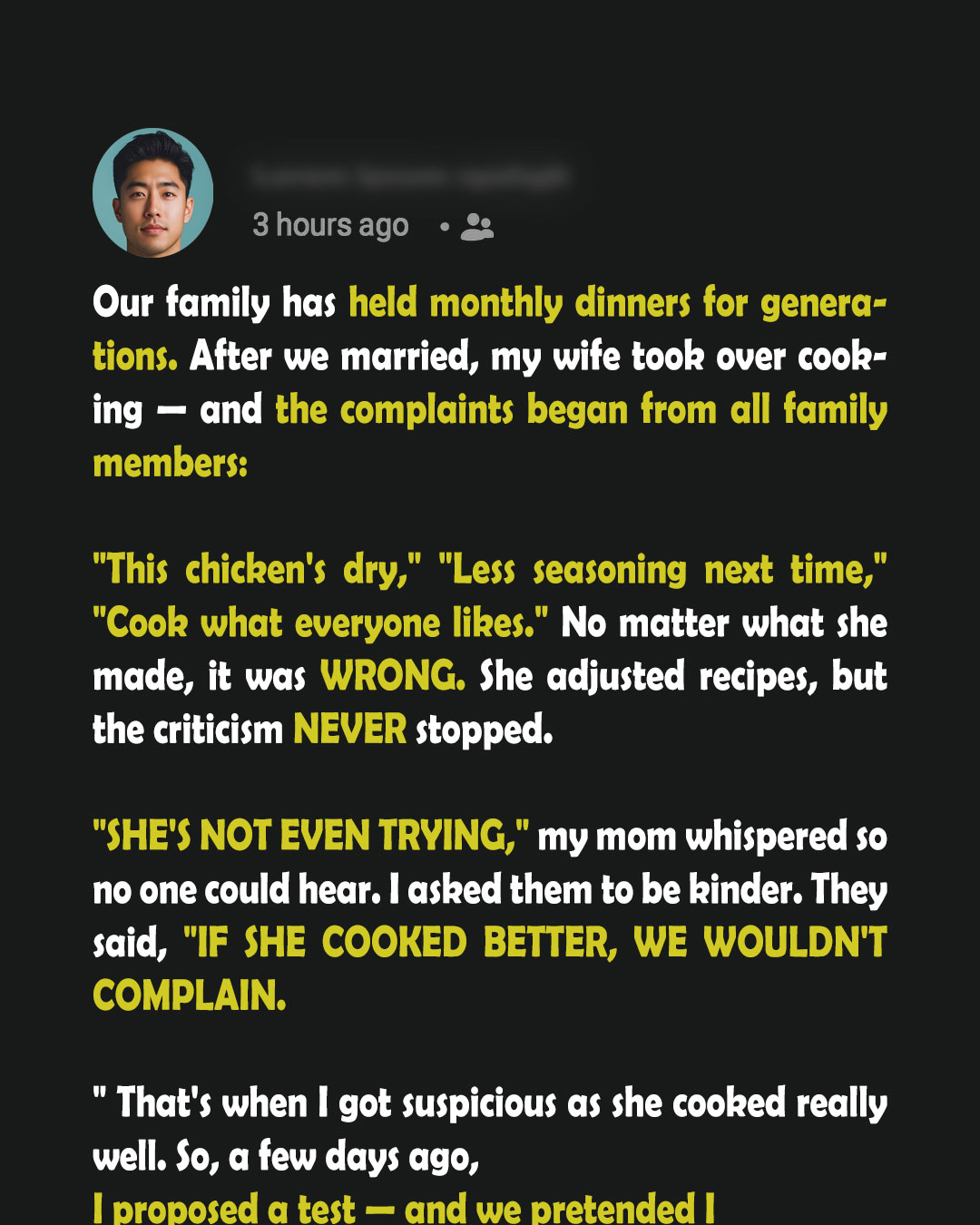Click the friends audience icon beside timestamp
Image resolution: width=980 pixels, height=1225 pixels.
pyautogui.click(x=476, y=227)
